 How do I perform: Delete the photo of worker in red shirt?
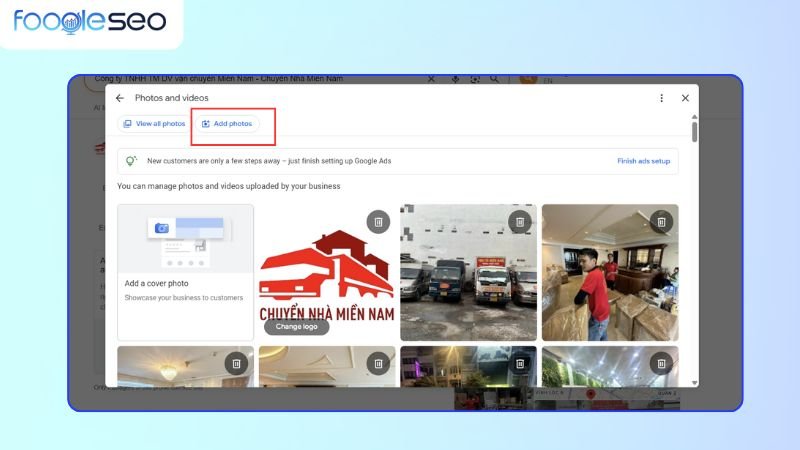tap(661, 222)
